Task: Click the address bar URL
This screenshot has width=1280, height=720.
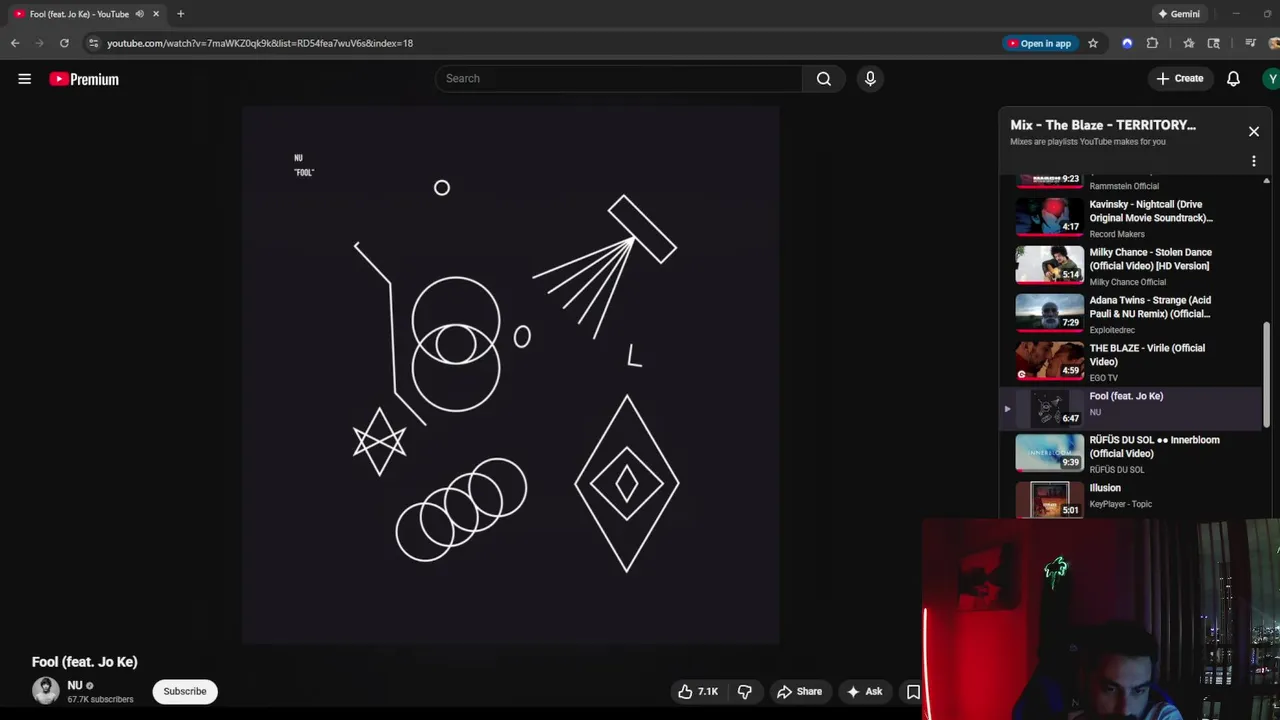Action: (x=260, y=43)
